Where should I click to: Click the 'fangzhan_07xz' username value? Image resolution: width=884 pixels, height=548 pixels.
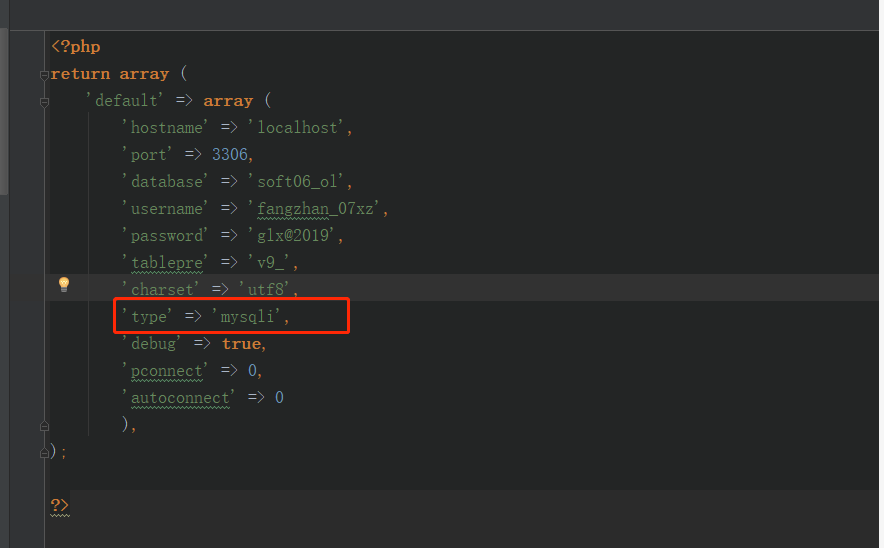tap(315, 209)
